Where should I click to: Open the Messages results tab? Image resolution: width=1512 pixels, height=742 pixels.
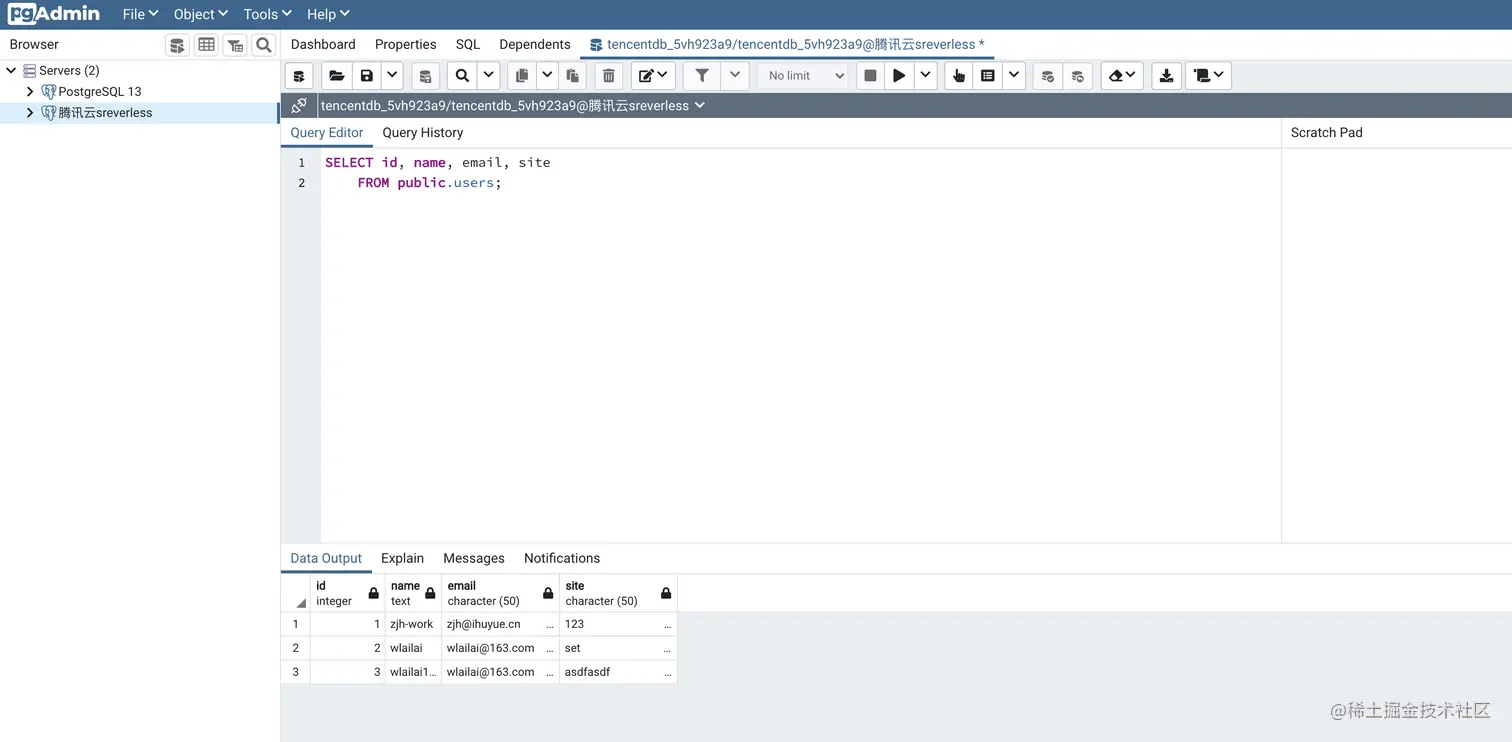click(474, 559)
